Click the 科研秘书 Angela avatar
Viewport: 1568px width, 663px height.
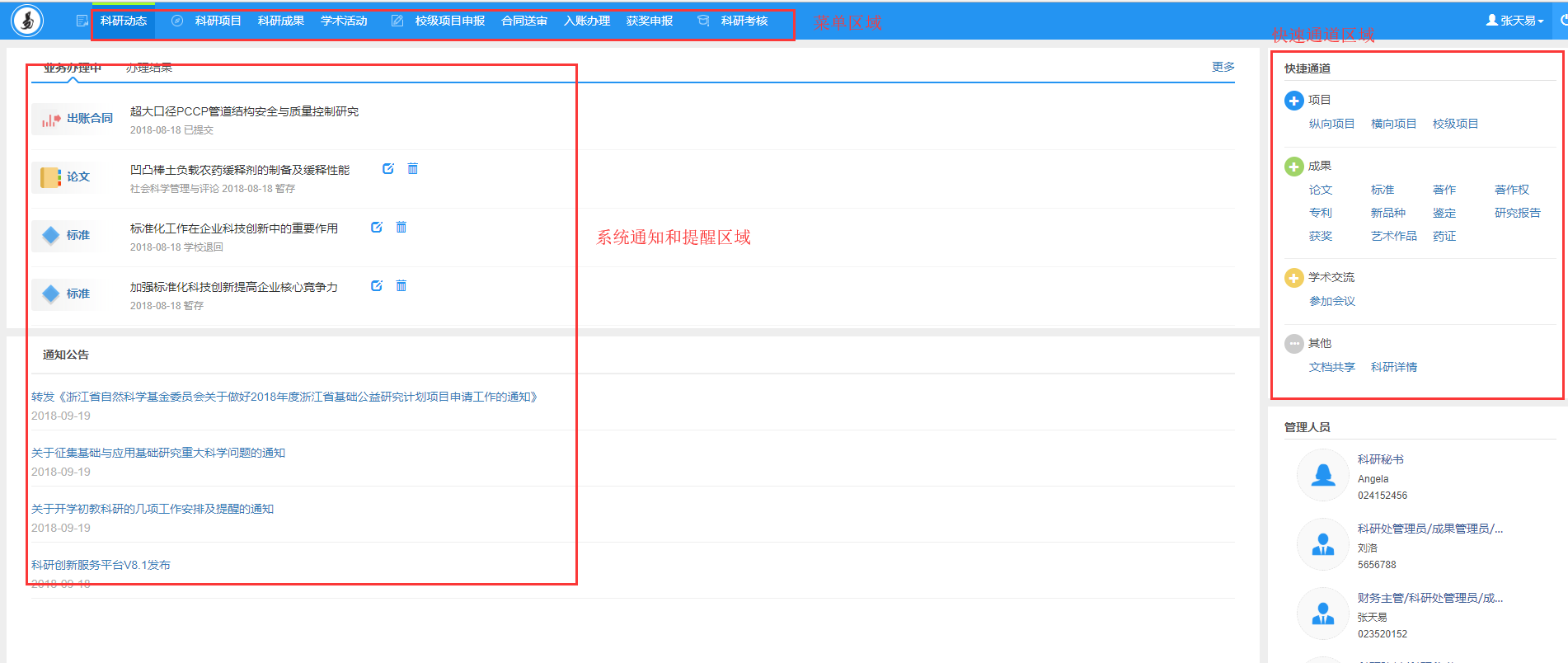click(1322, 475)
